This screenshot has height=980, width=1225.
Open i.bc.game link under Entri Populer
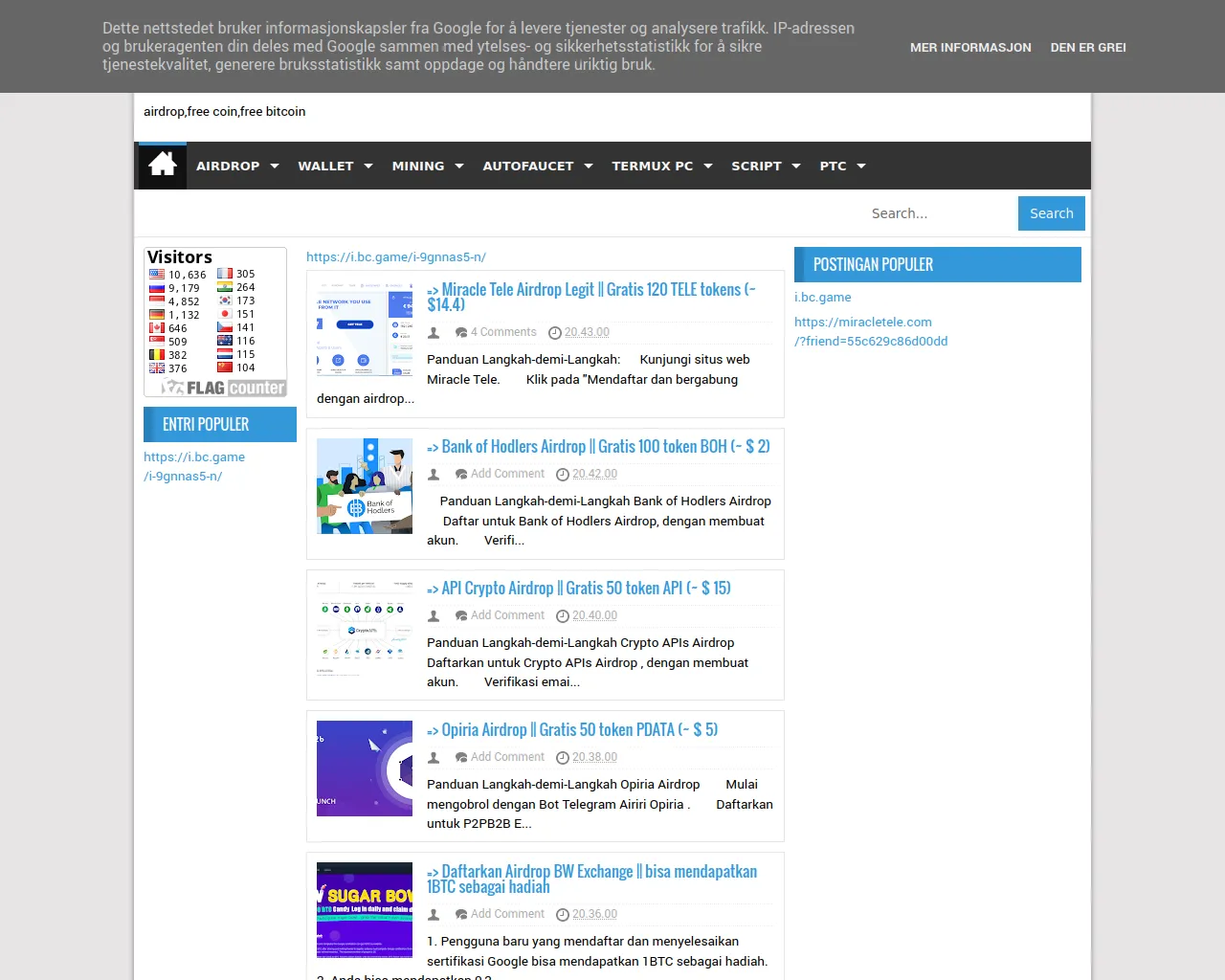(x=194, y=466)
